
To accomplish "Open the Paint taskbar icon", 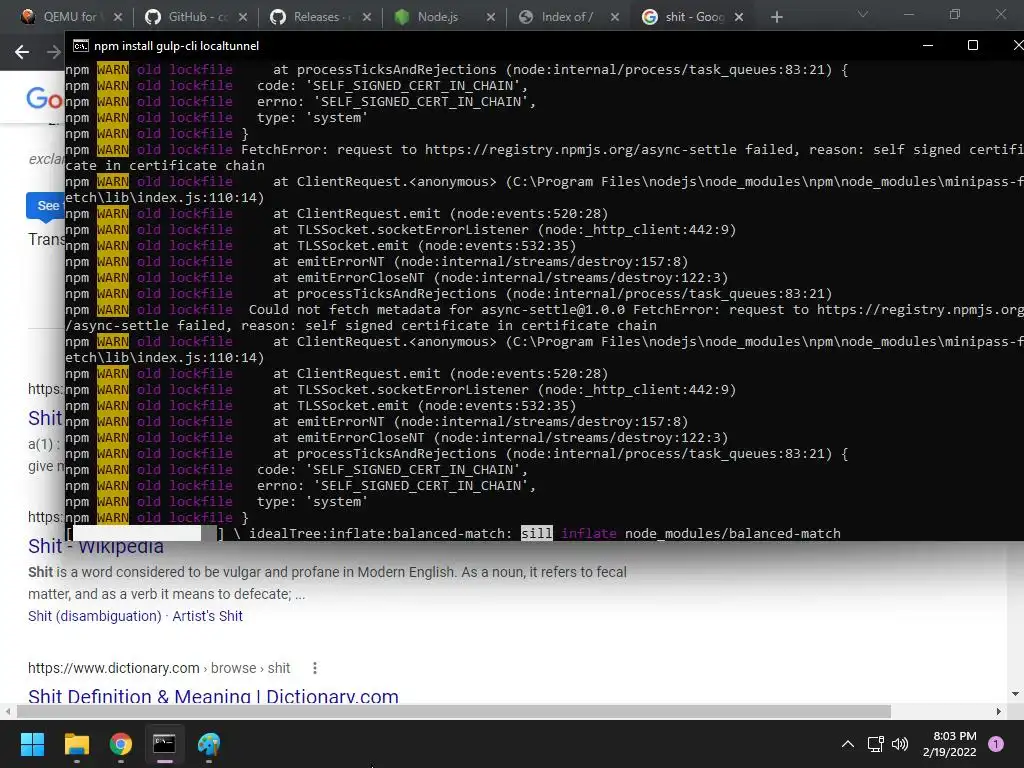I will coord(208,744).
